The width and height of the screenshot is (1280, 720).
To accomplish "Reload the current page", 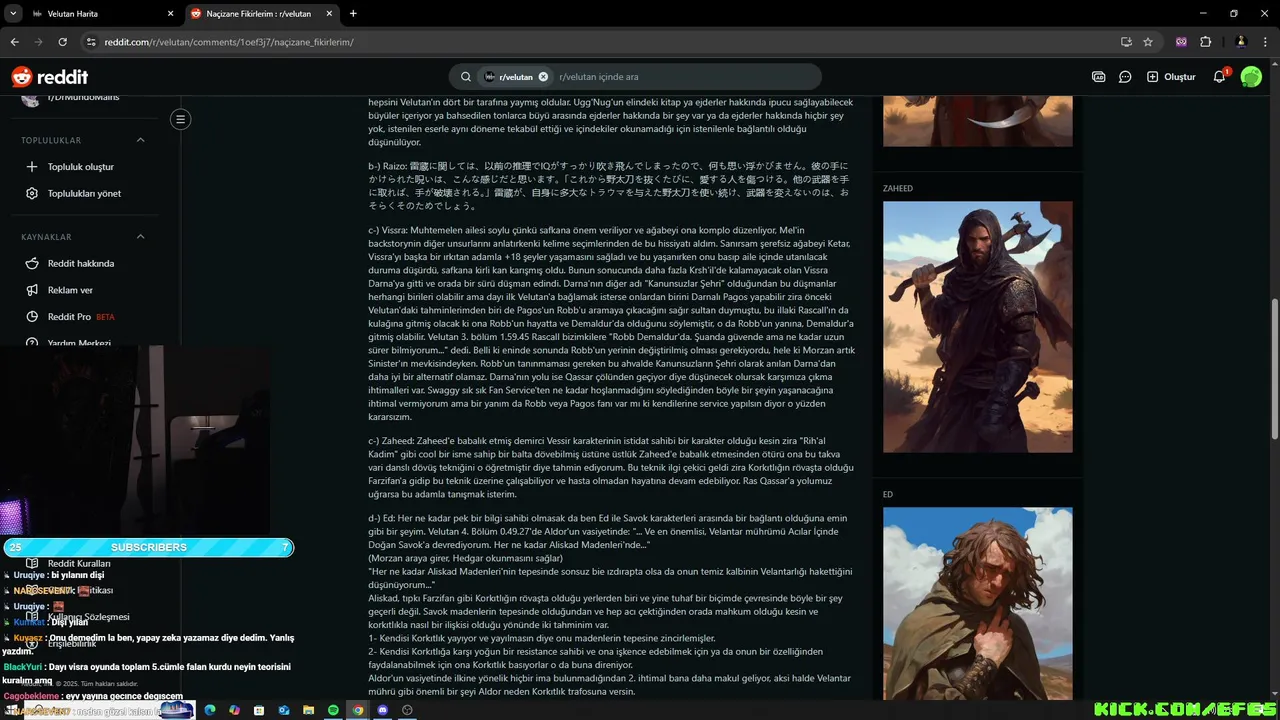I will [62, 42].
